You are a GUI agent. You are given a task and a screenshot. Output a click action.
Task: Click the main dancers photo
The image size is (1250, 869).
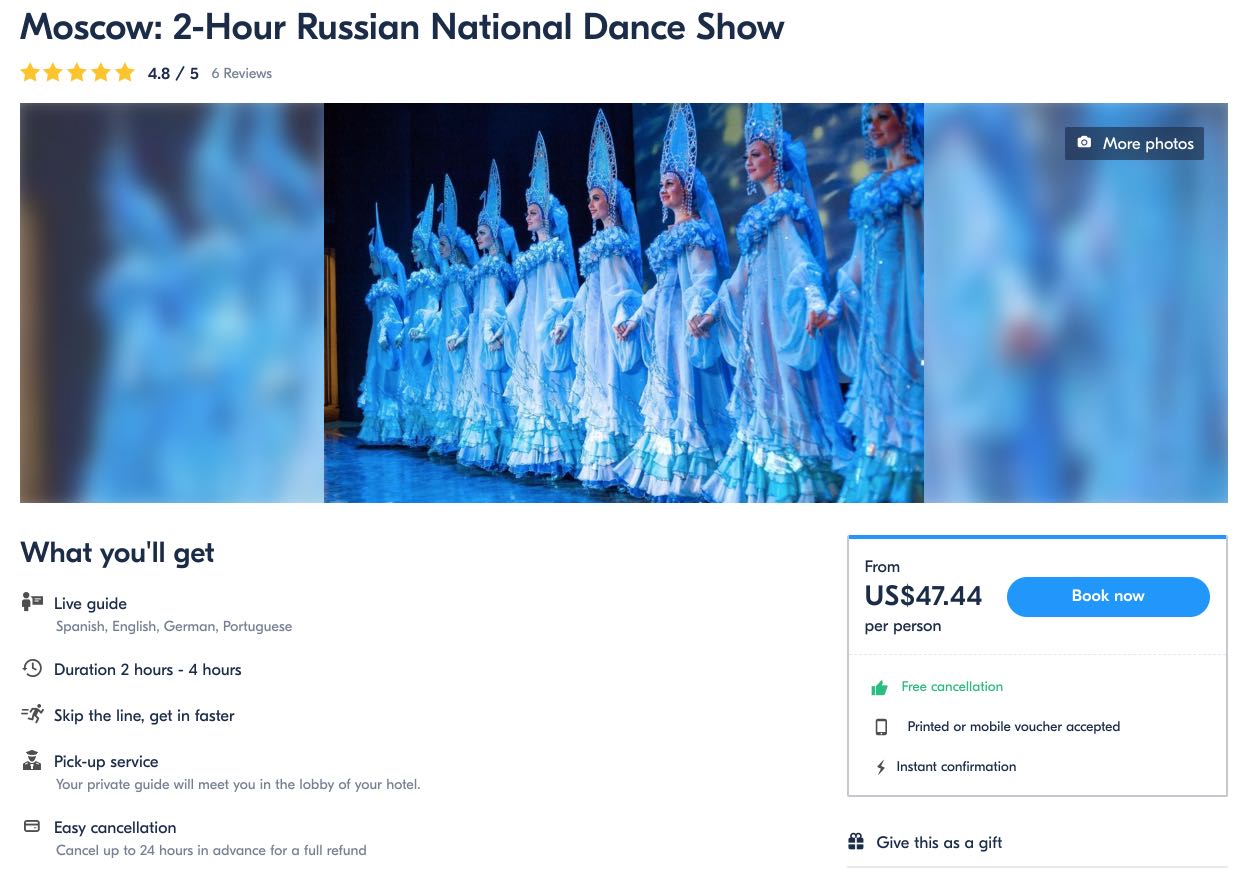(x=624, y=303)
